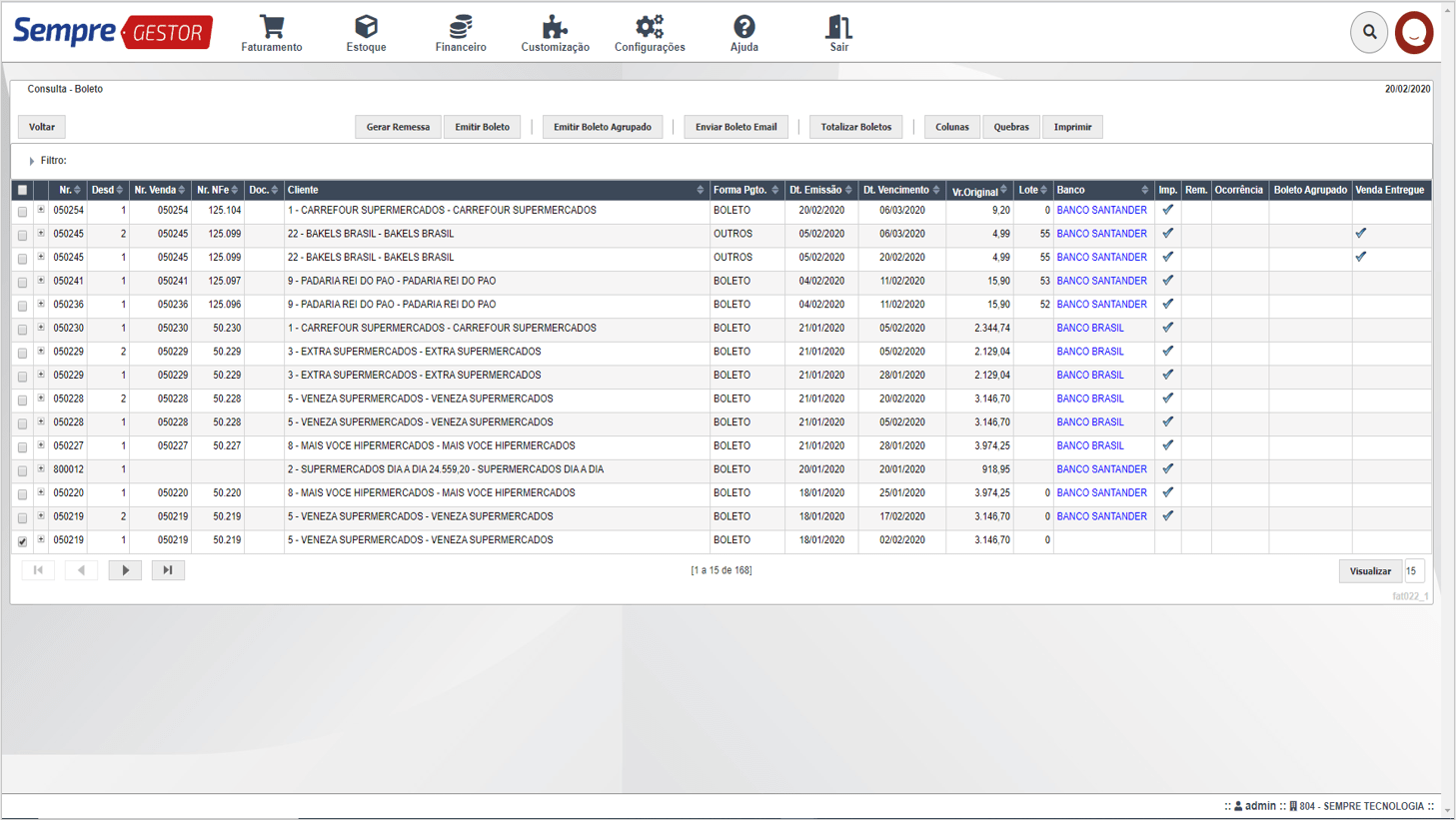
Task: Click Enviar Boleto Email
Action: [x=736, y=127]
